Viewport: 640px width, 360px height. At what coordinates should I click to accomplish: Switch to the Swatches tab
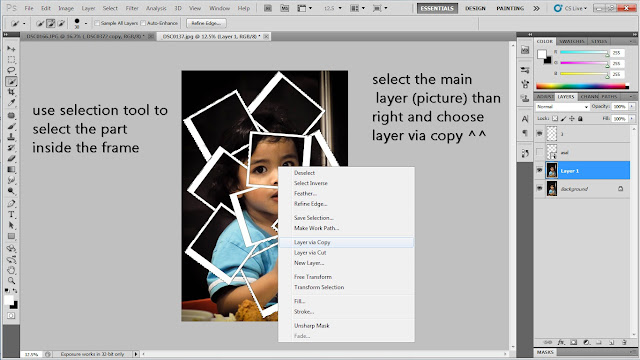[x=571, y=41]
